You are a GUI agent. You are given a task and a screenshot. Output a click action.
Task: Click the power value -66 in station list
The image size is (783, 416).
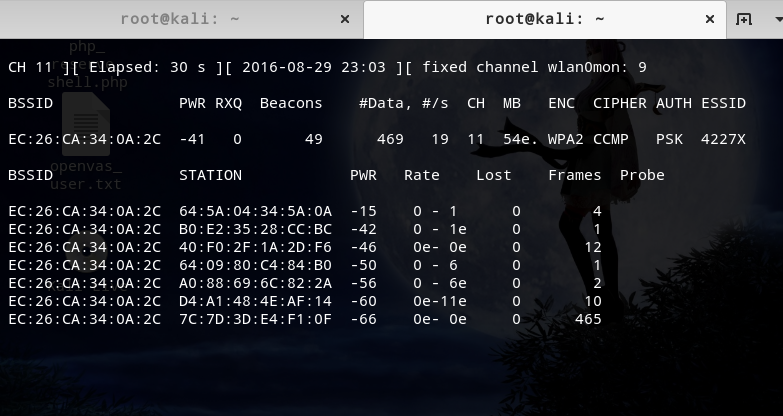[x=364, y=319]
